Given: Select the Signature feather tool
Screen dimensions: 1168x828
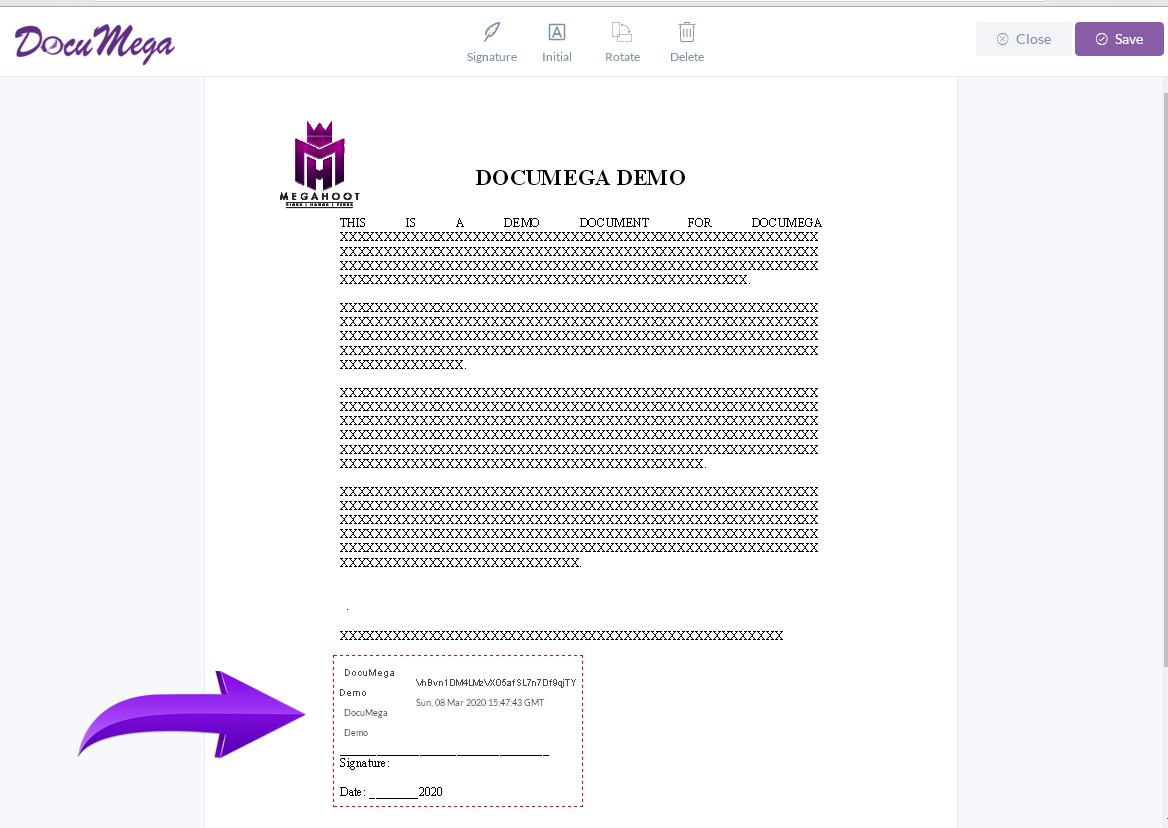Looking at the screenshot, I should tap(492, 42).
